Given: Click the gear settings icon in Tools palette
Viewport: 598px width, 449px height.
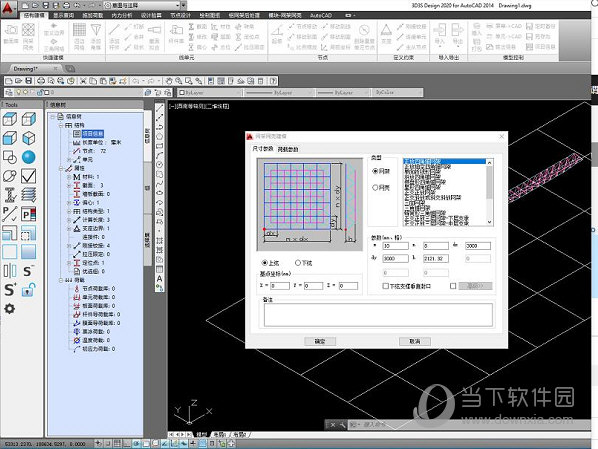Looking at the screenshot, I should (10, 309).
